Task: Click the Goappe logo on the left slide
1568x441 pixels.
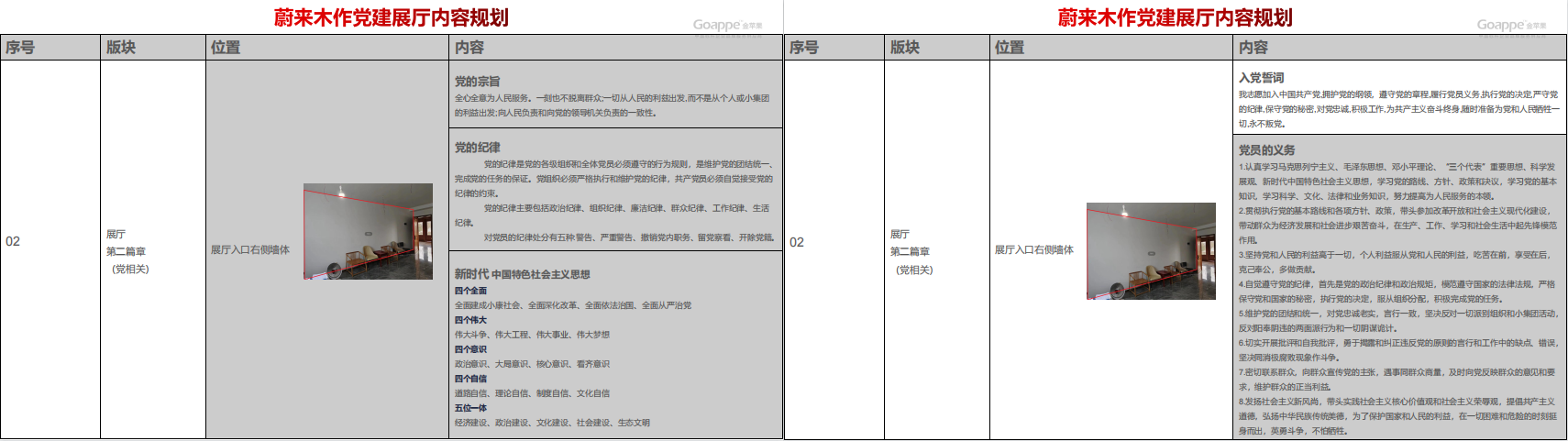Action: (726, 25)
